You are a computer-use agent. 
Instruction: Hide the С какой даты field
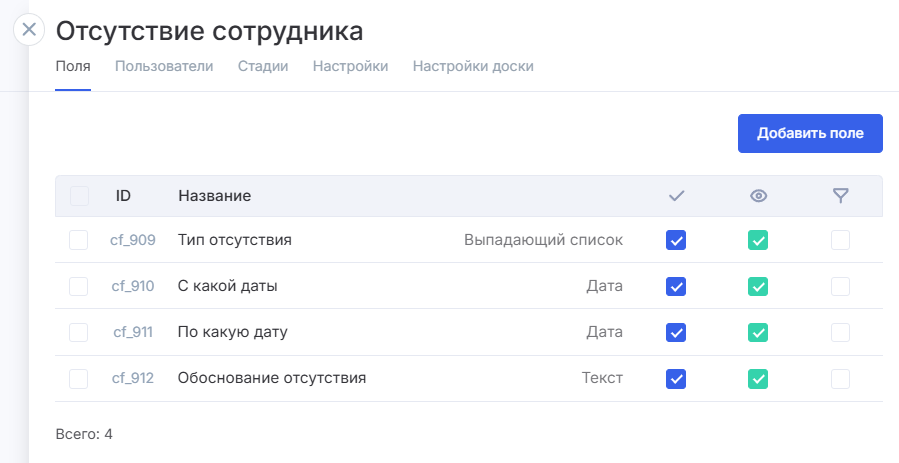(758, 286)
